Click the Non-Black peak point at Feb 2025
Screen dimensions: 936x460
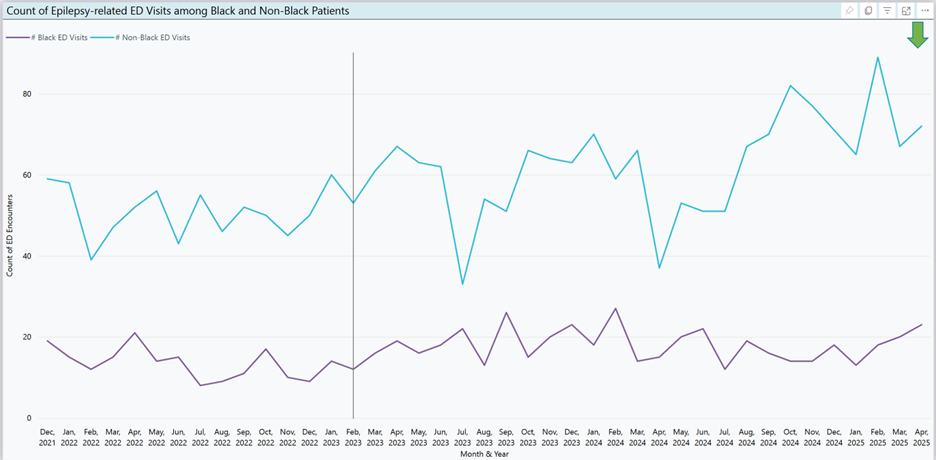tap(877, 57)
